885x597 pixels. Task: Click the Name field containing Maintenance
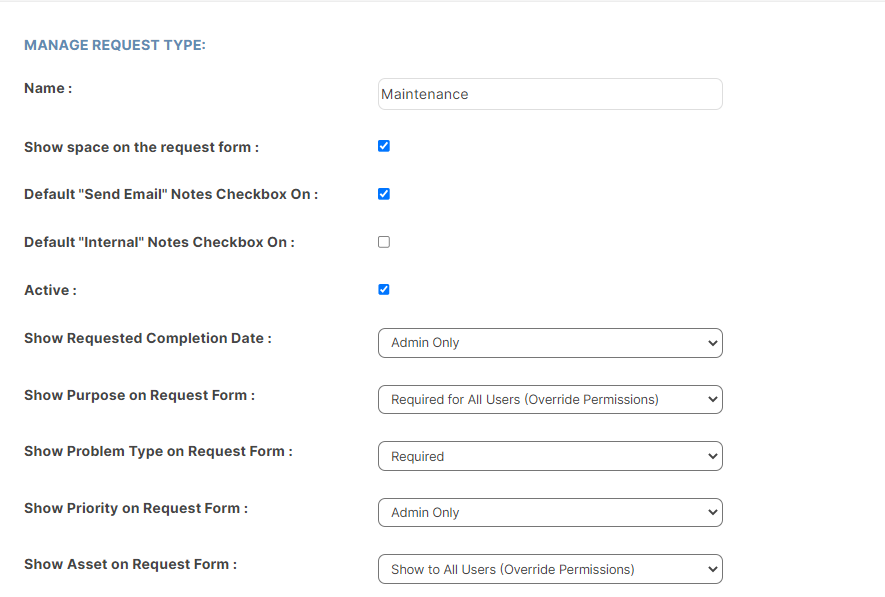(x=550, y=94)
